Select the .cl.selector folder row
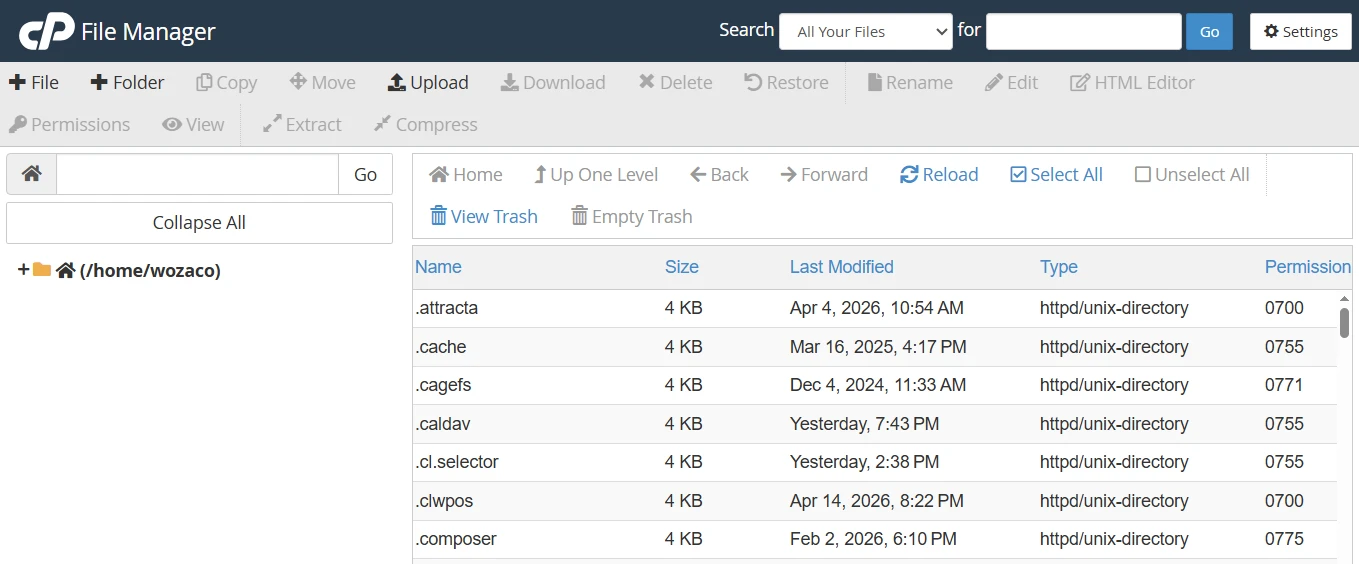This screenshot has height=564, width=1359. pyautogui.click(x=875, y=462)
